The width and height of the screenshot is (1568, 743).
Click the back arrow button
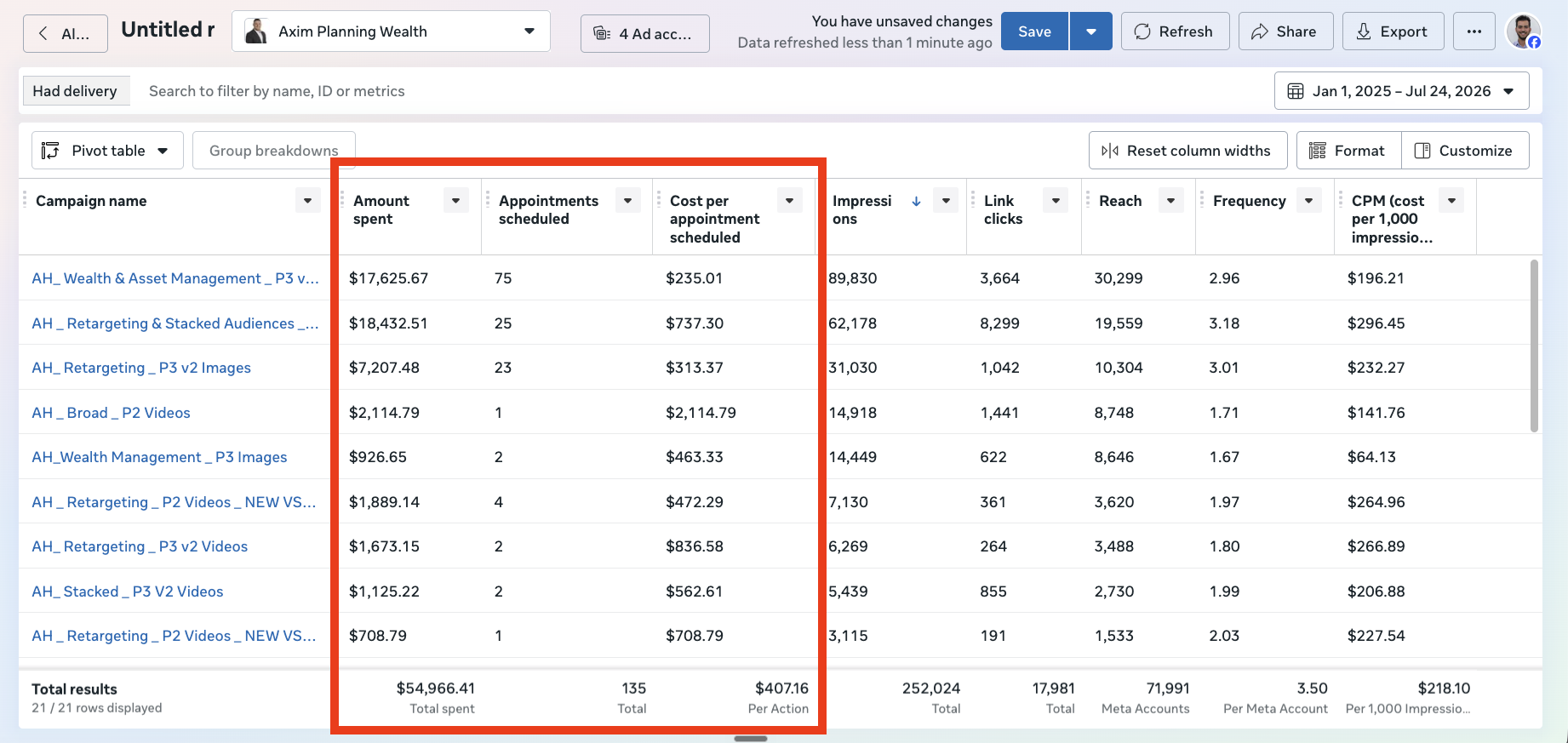pos(66,34)
